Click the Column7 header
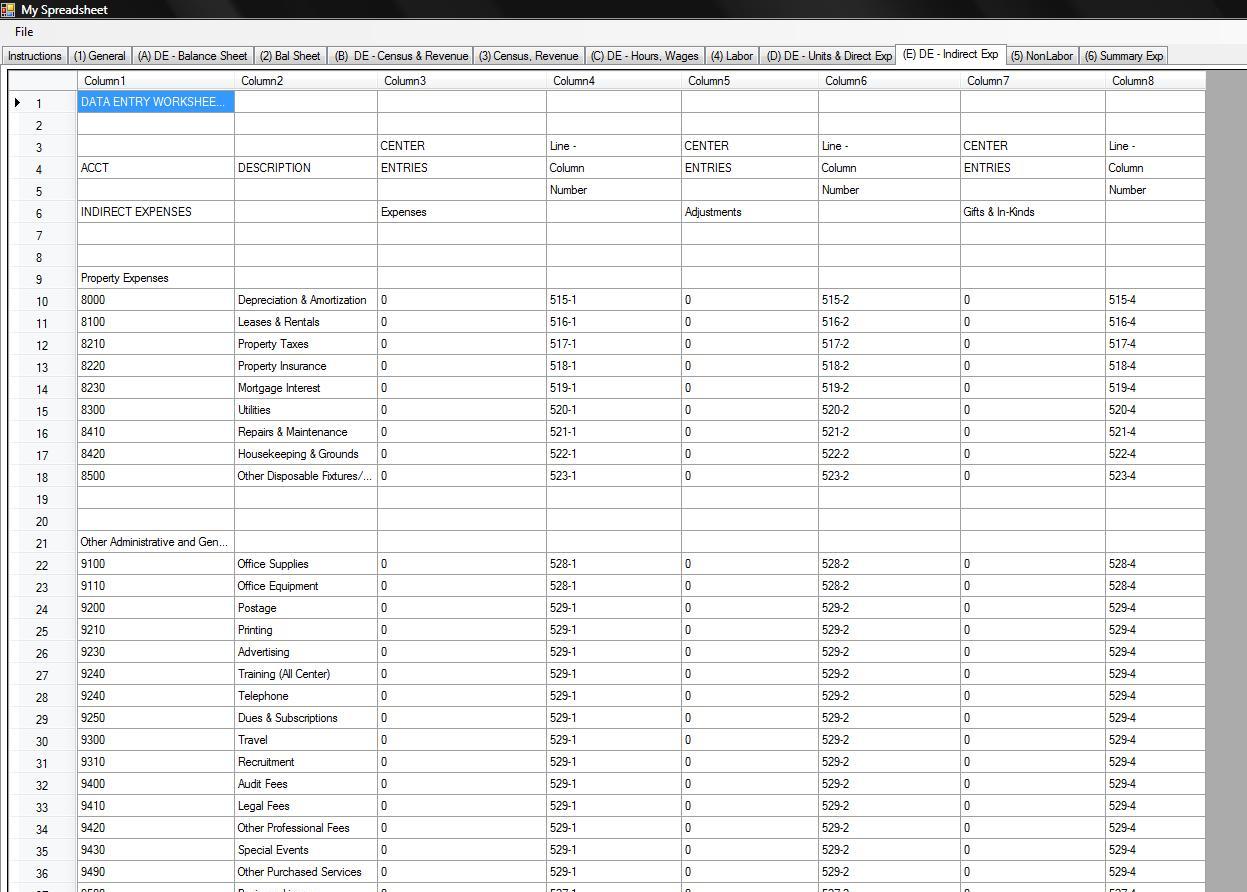The image size is (1247, 892). 1033,81
